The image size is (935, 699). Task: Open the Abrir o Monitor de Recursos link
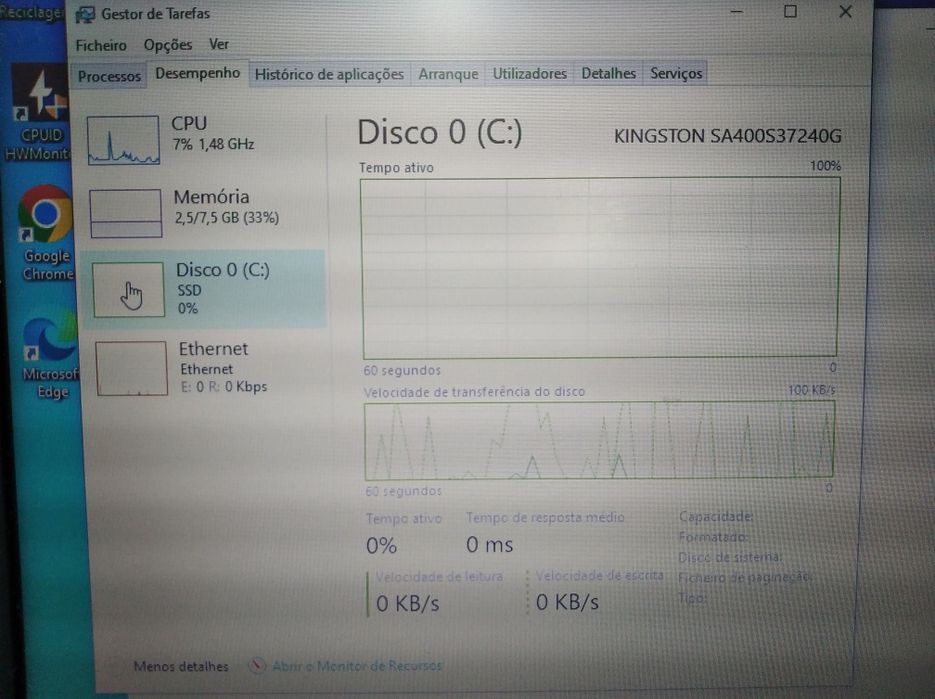(357, 666)
